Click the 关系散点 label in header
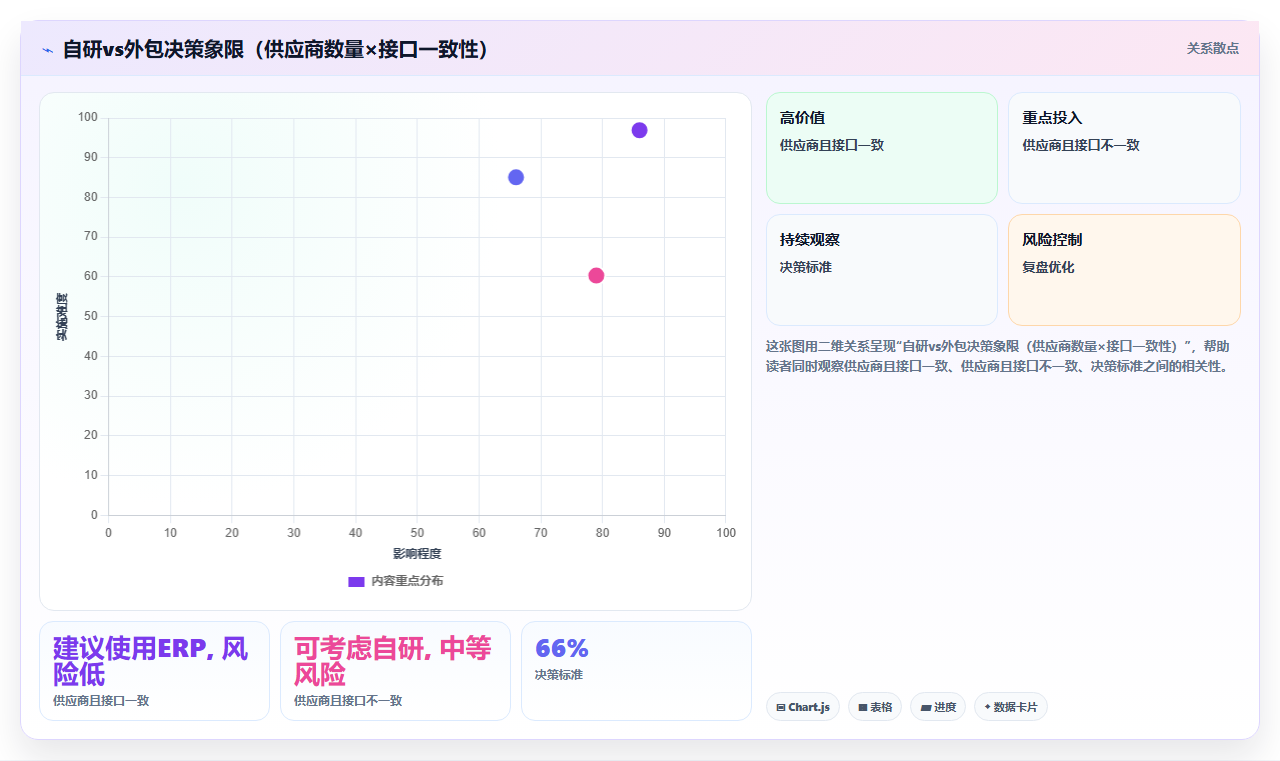Viewport: 1280px width, 761px height. [1213, 48]
